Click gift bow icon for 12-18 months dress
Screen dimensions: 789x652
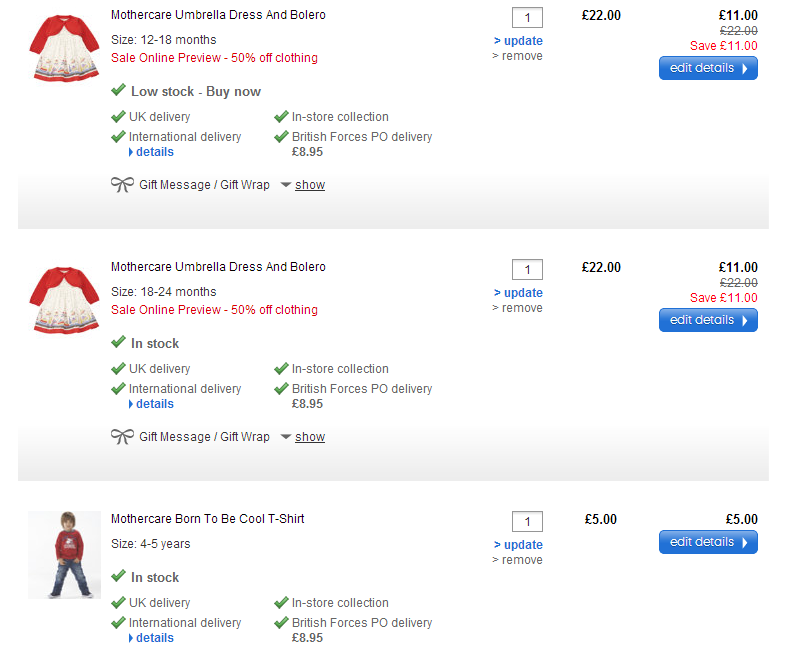click(x=121, y=185)
